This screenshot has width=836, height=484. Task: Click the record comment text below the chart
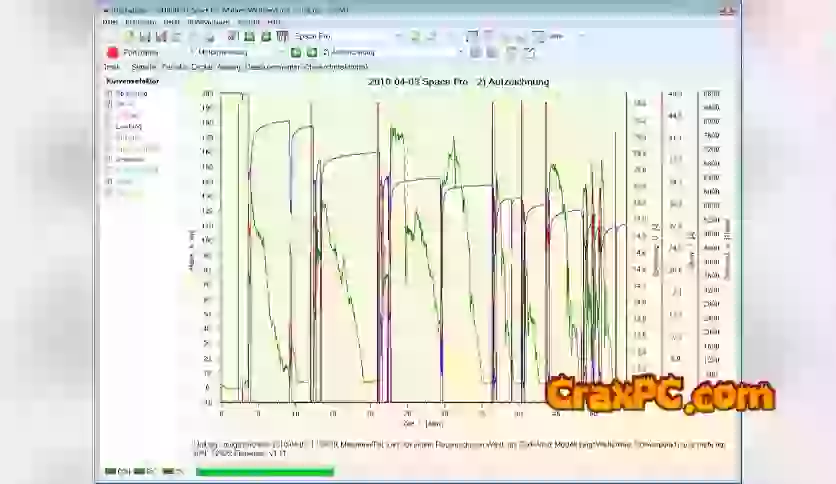point(459,449)
